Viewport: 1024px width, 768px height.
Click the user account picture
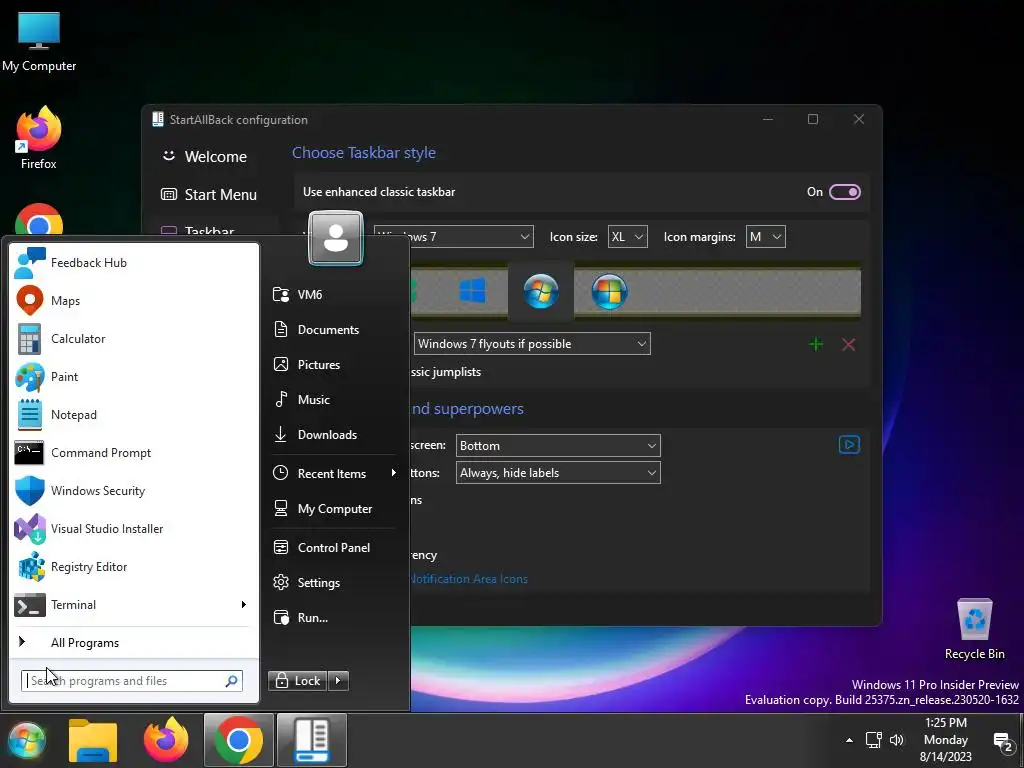(x=336, y=238)
